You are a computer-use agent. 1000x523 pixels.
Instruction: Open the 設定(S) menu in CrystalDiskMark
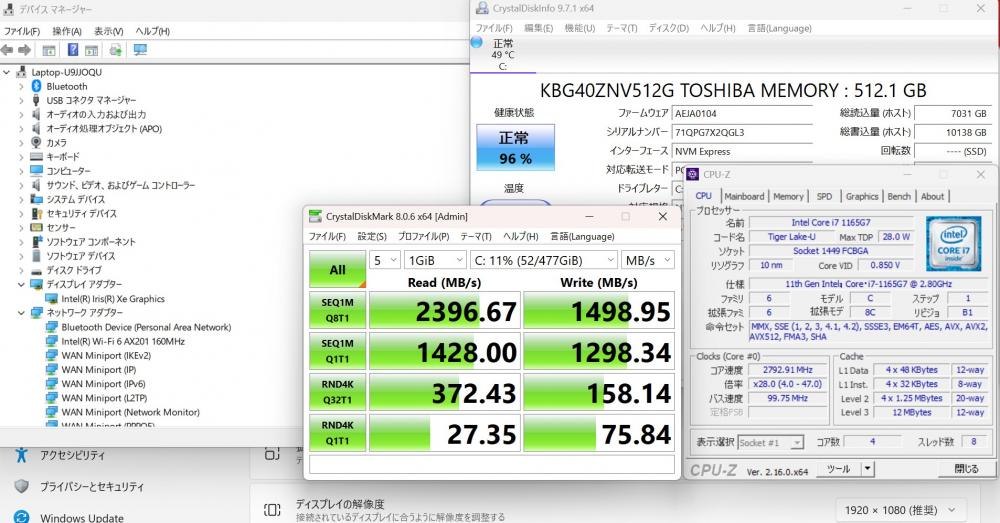(x=372, y=236)
